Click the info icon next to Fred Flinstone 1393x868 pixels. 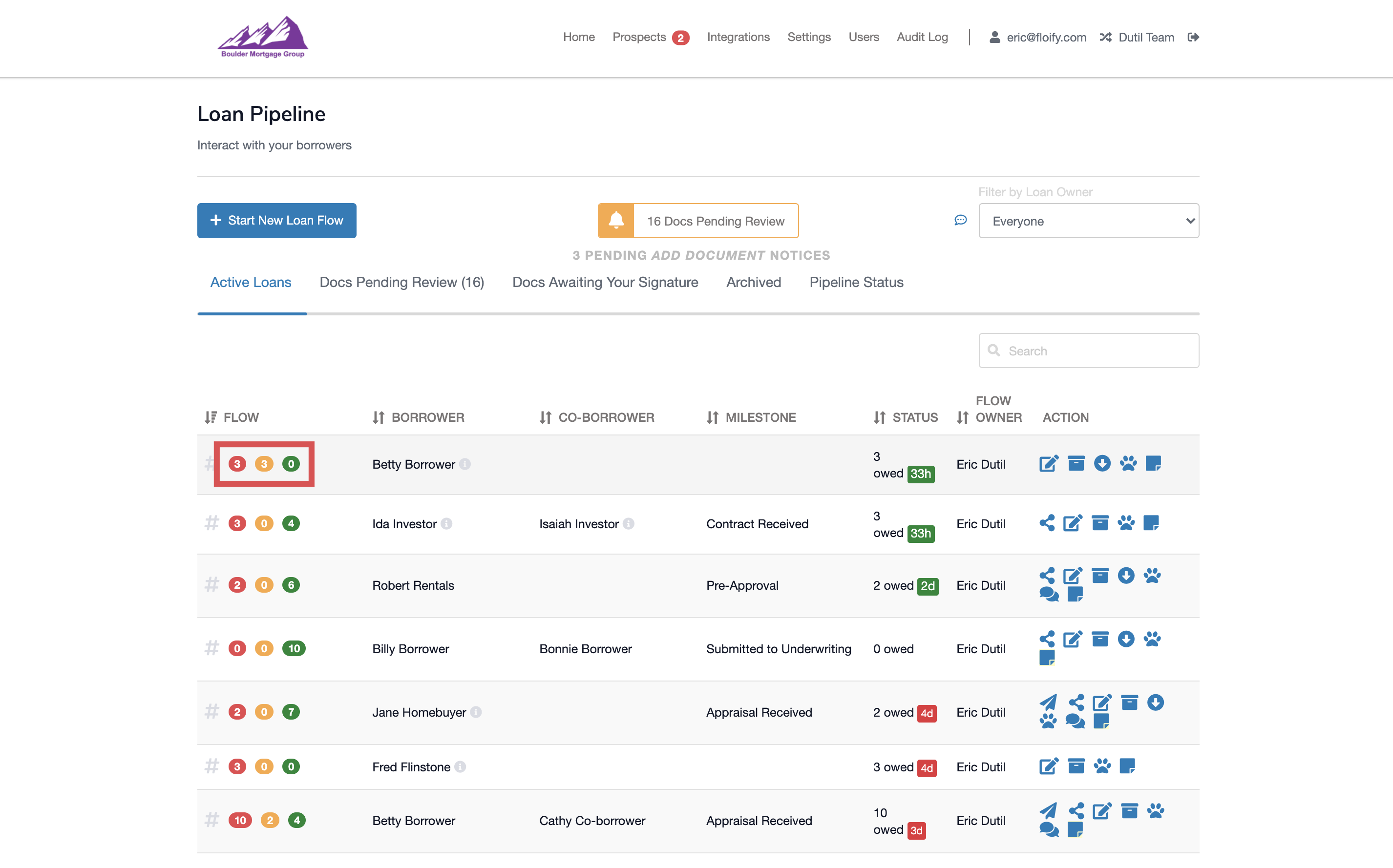[x=460, y=767]
